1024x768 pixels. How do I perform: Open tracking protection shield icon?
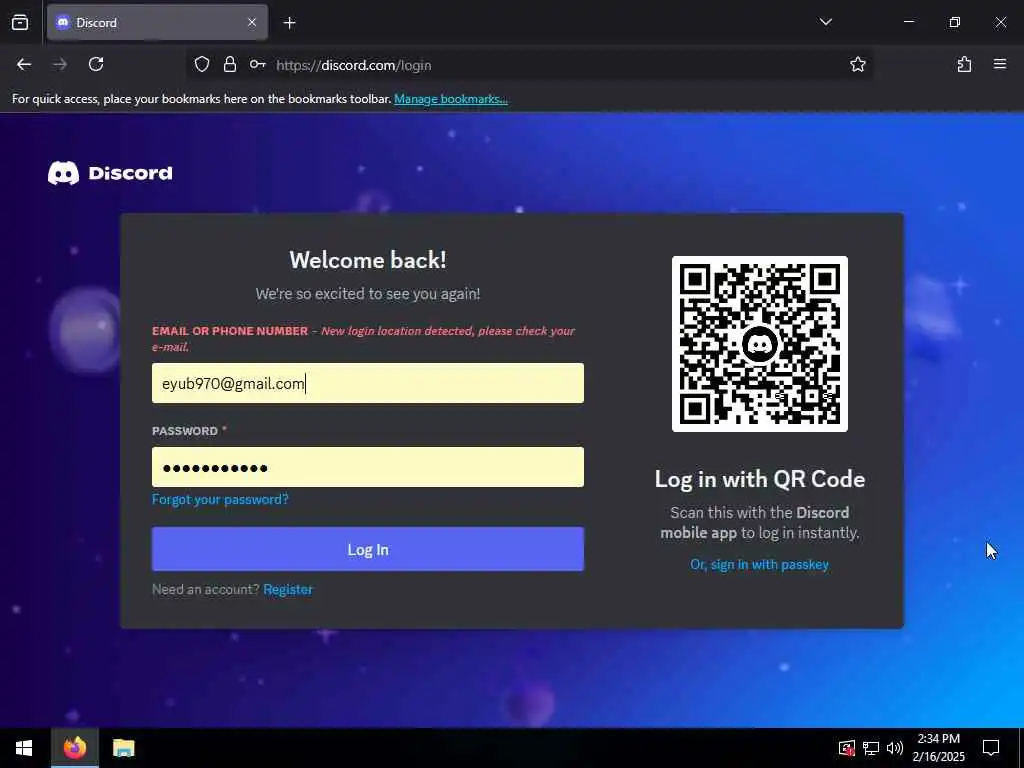[x=202, y=64]
